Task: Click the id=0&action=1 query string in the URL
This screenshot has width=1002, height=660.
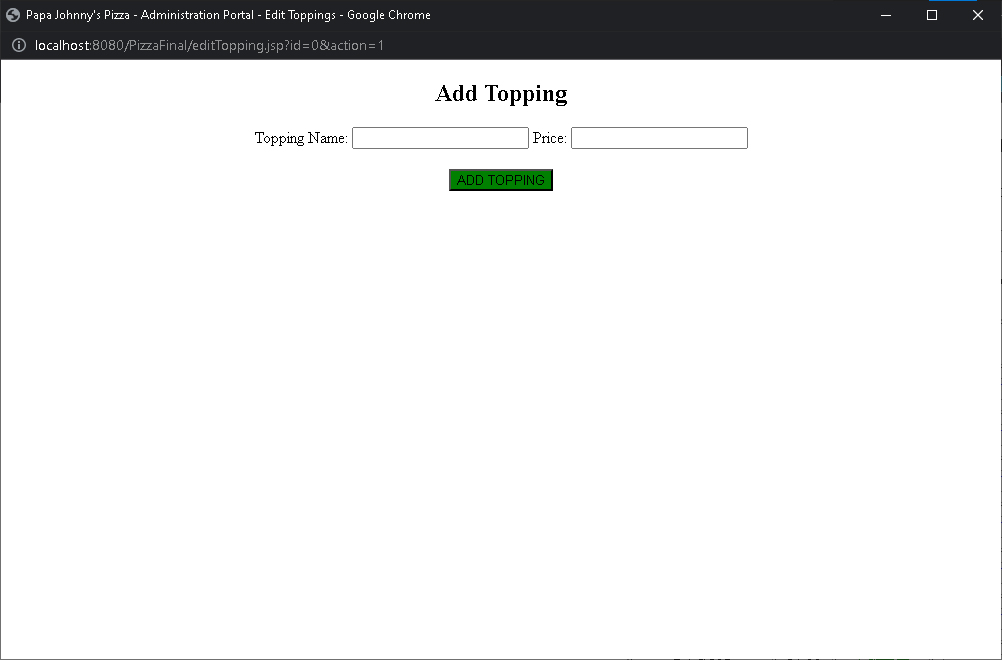Action: pyautogui.click(x=340, y=46)
